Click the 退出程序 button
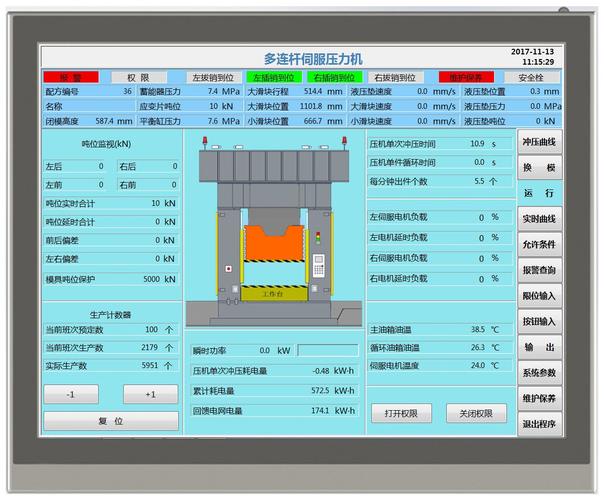604x500 pixels. coord(539,424)
